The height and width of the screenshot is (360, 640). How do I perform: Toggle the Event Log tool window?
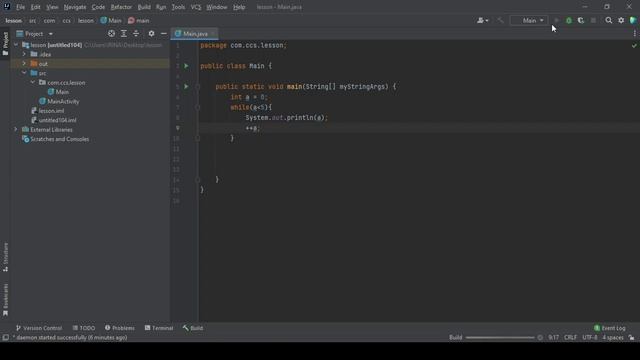tap(610, 328)
